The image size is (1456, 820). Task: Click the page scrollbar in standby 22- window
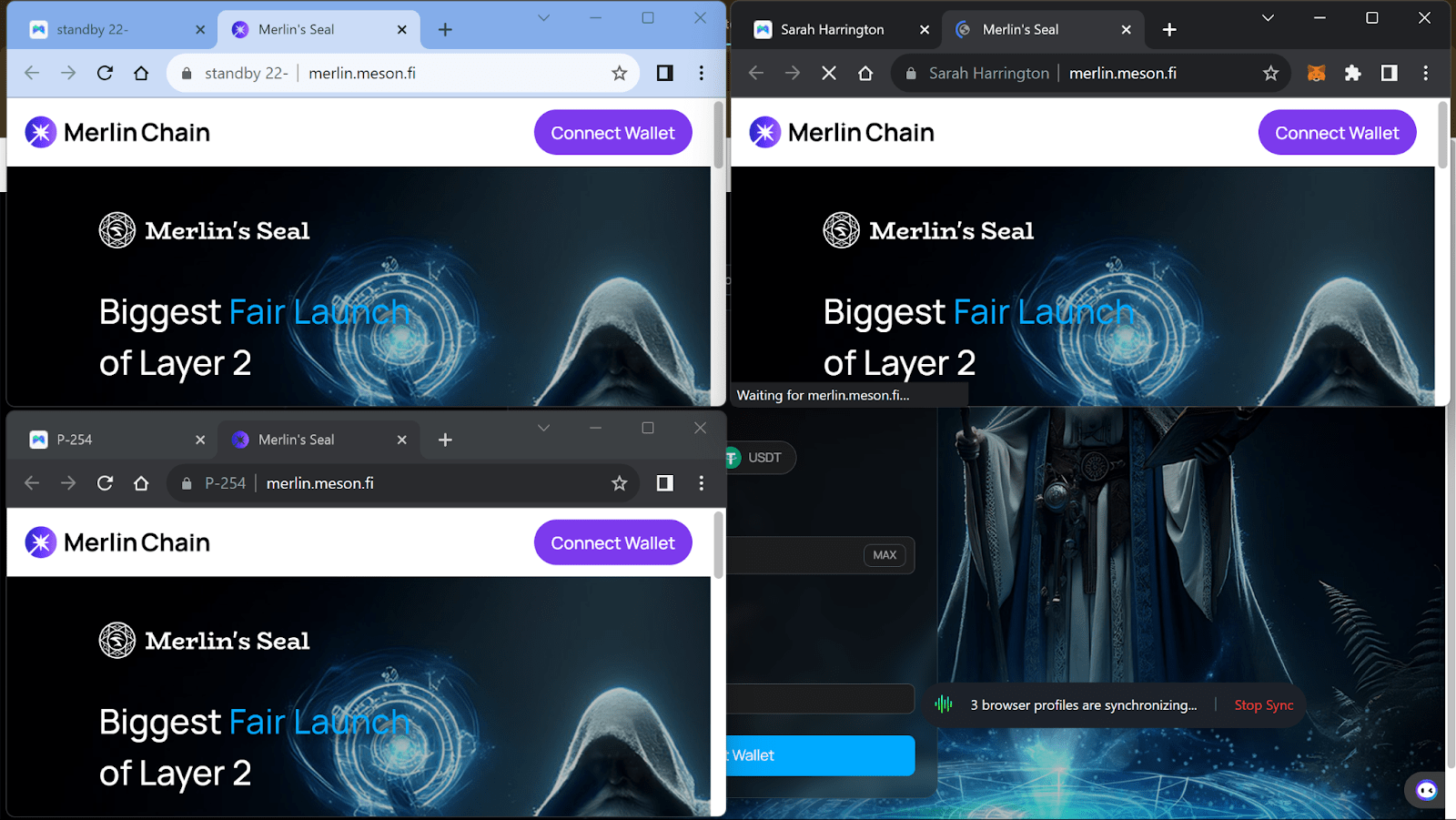coord(718,135)
